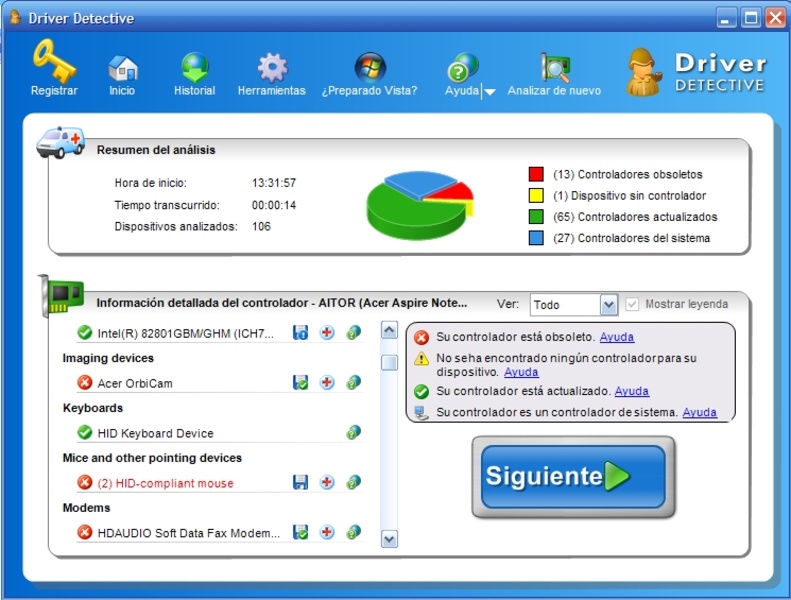This screenshot has height=600, width=791.
Task: Click the Dispositivos analizados value 106
Action: point(261,226)
